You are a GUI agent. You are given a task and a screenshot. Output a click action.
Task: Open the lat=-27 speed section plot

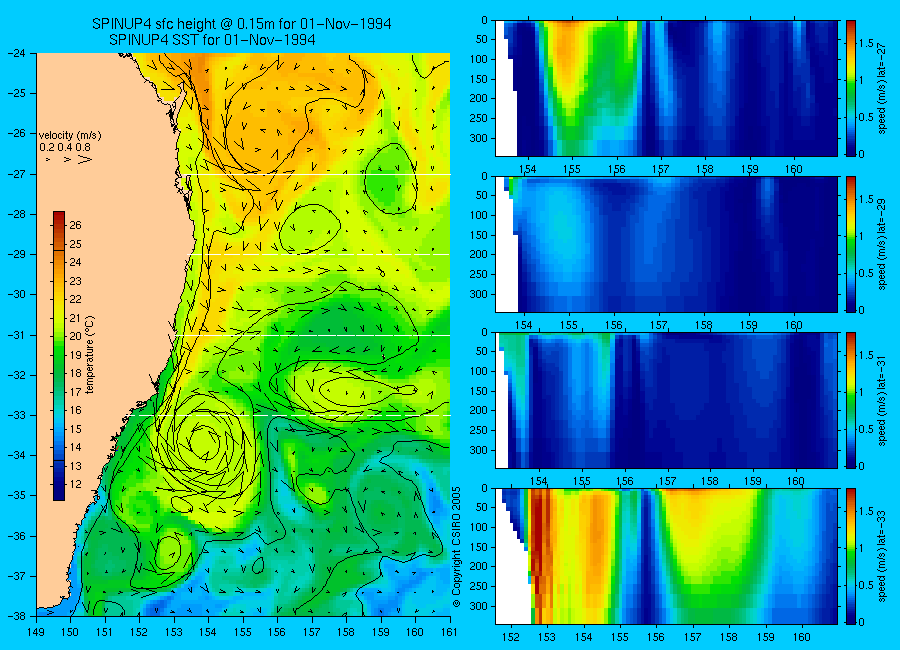666,88
